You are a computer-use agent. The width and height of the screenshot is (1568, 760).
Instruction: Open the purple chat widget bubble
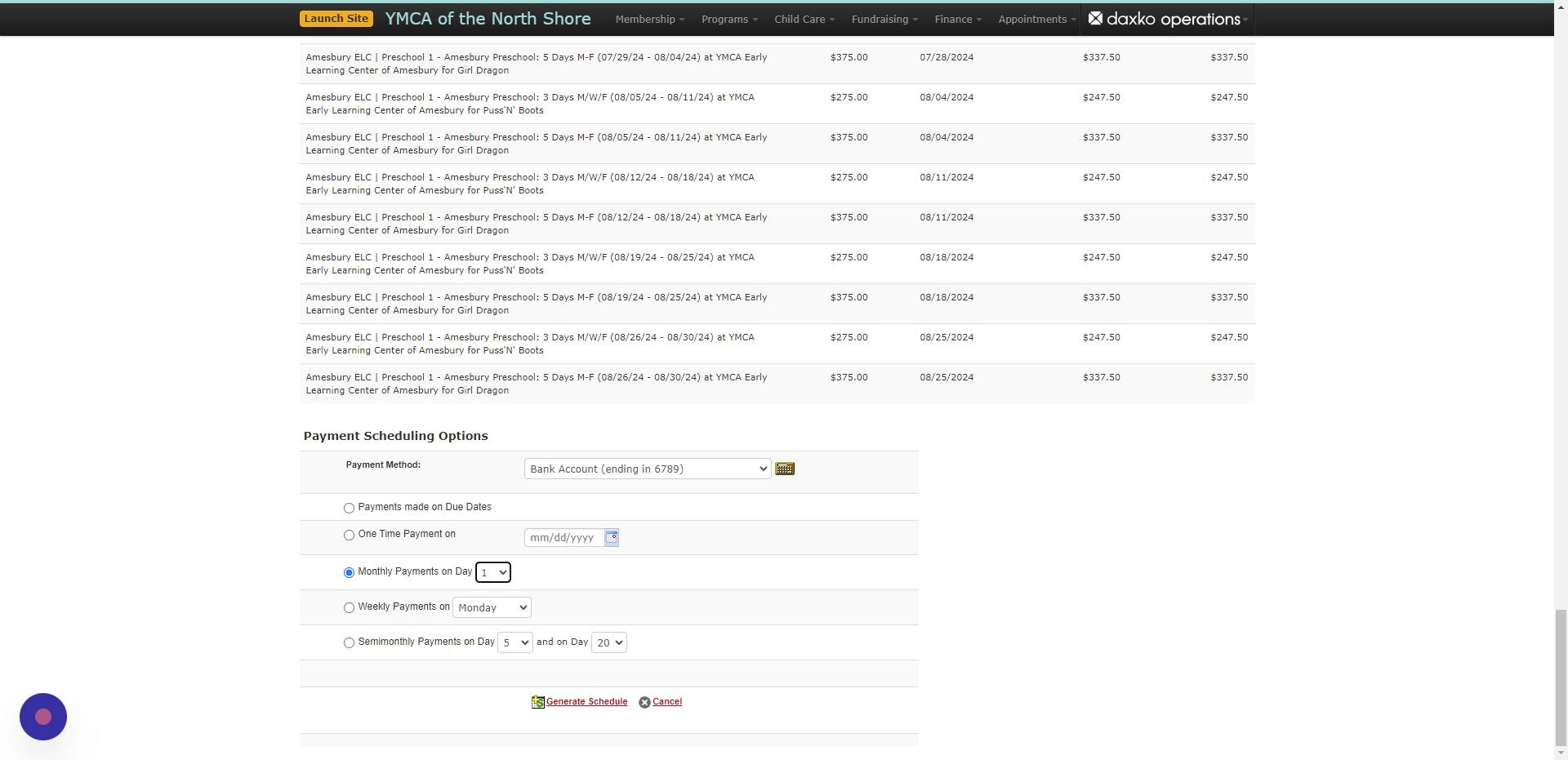coord(43,717)
